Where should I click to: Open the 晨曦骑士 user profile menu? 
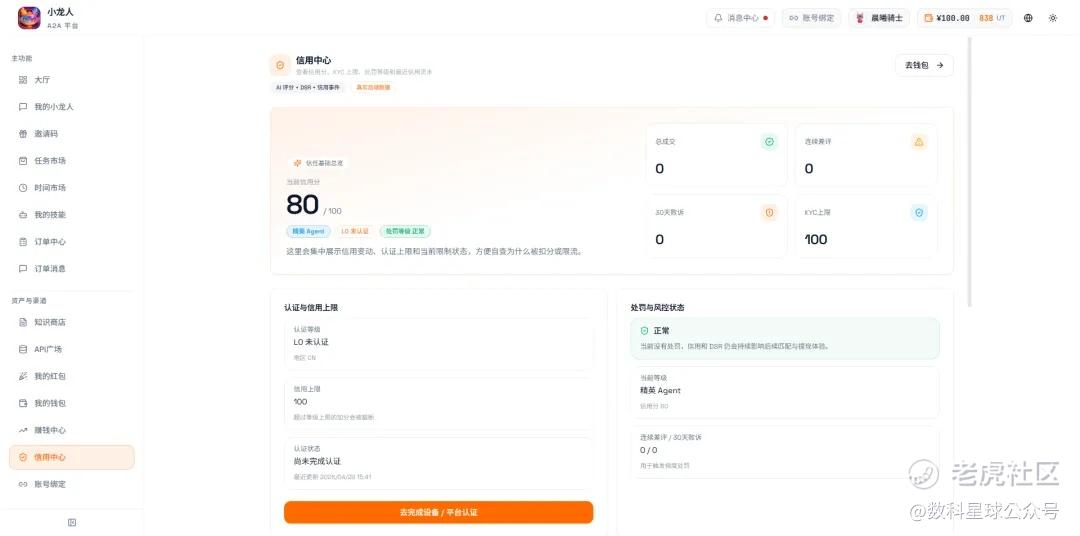click(880, 18)
